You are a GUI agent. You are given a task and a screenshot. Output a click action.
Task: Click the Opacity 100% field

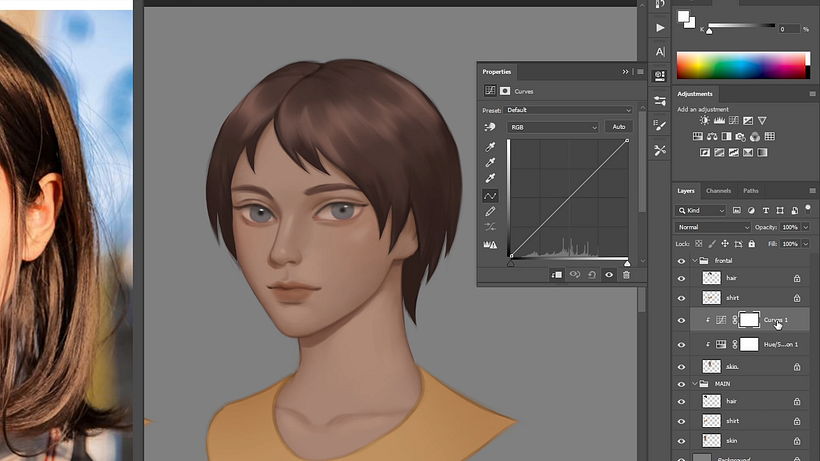pyautogui.click(x=790, y=227)
